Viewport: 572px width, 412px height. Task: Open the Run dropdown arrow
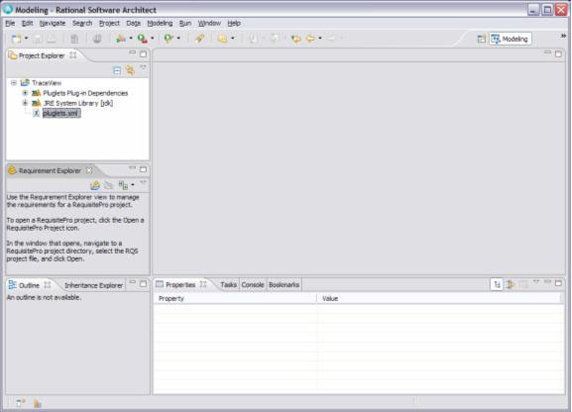tap(152, 38)
